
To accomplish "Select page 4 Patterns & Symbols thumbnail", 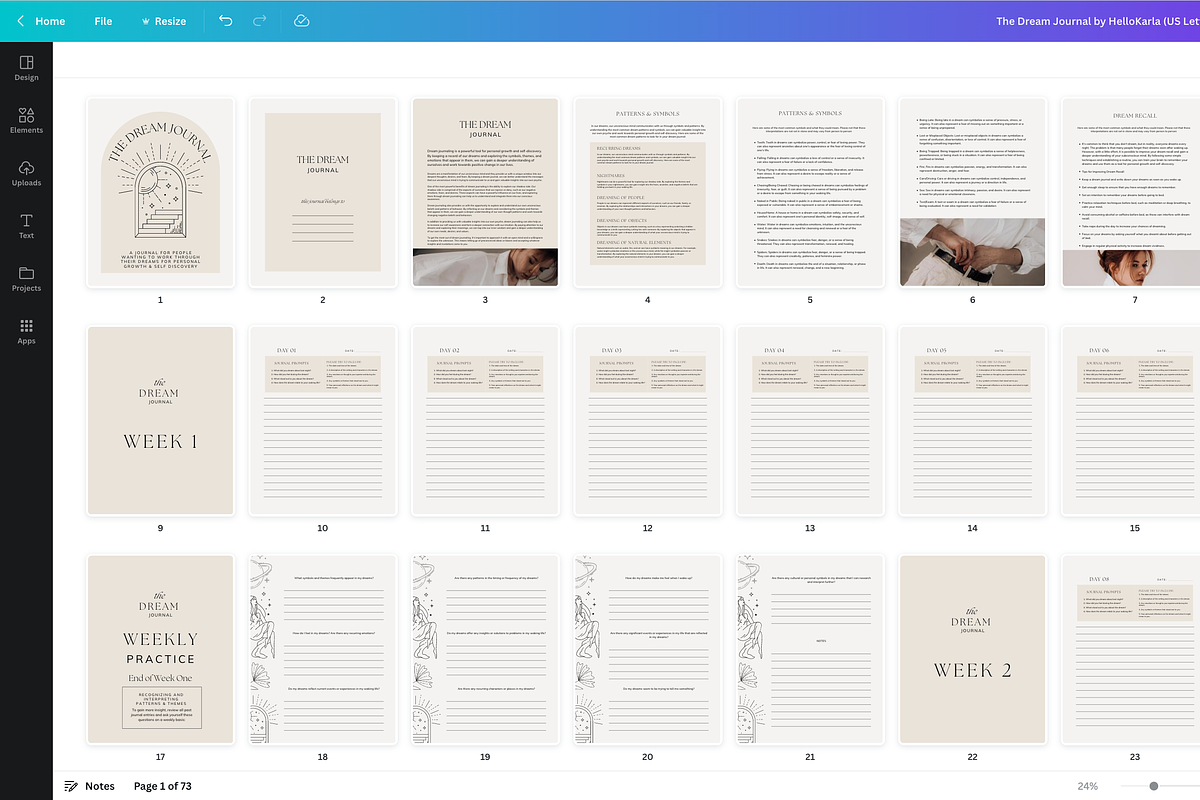I will pyautogui.click(x=648, y=192).
